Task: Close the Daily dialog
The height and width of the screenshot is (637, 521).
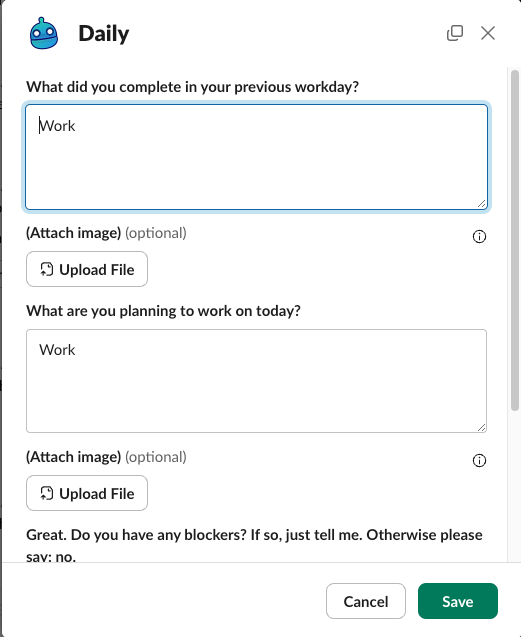Action: click(x=488, y=33)
